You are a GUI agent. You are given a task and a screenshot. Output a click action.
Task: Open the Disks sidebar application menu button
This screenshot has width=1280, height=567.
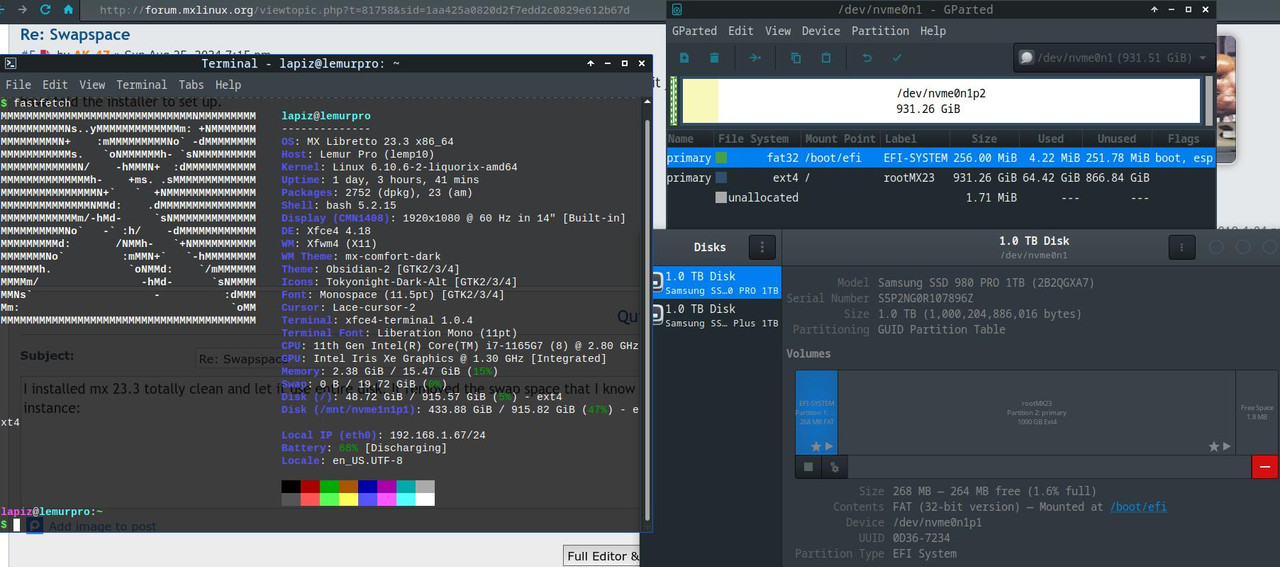tap(762, 247)
